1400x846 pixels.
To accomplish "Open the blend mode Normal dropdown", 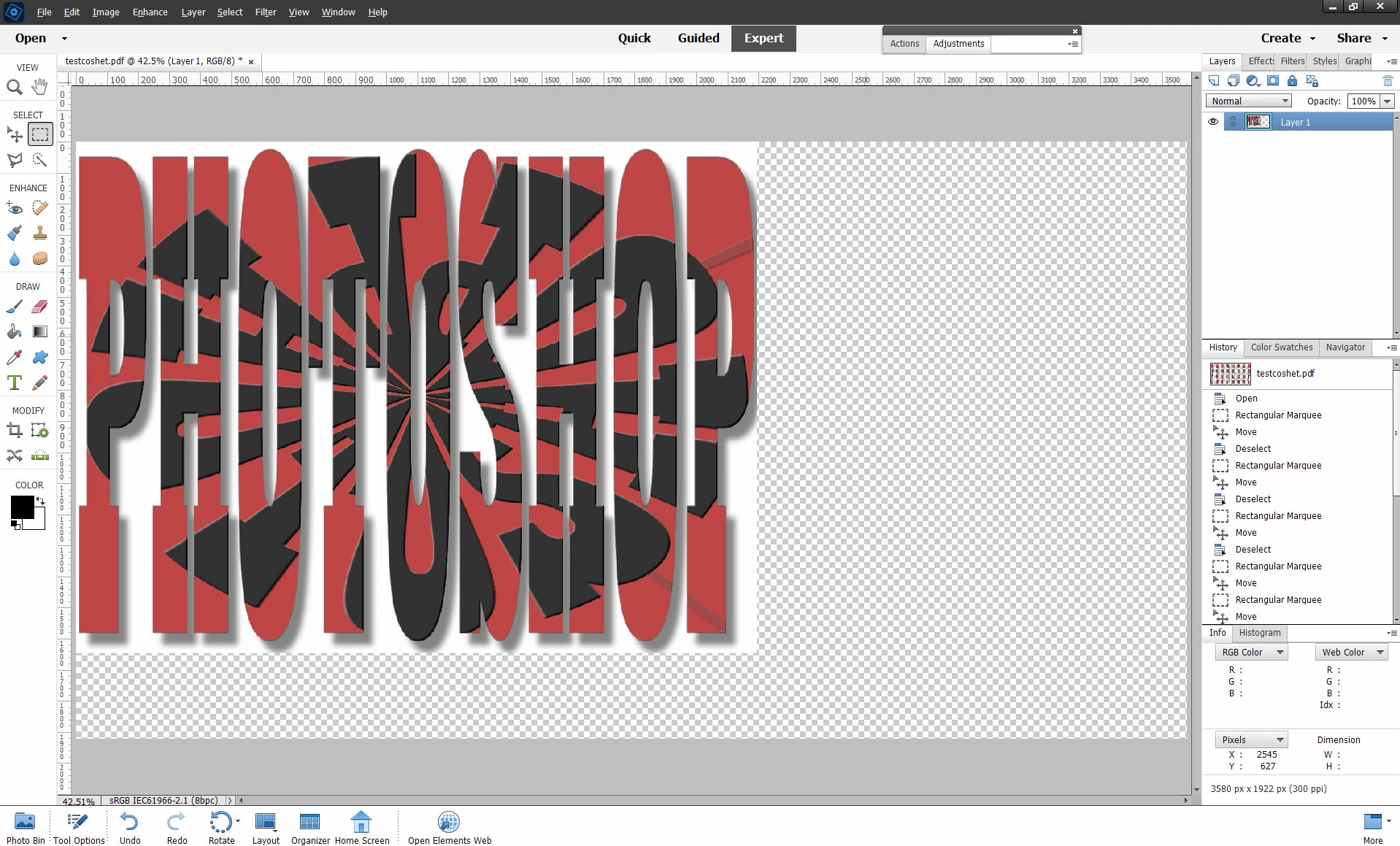I will [1249, 101].
